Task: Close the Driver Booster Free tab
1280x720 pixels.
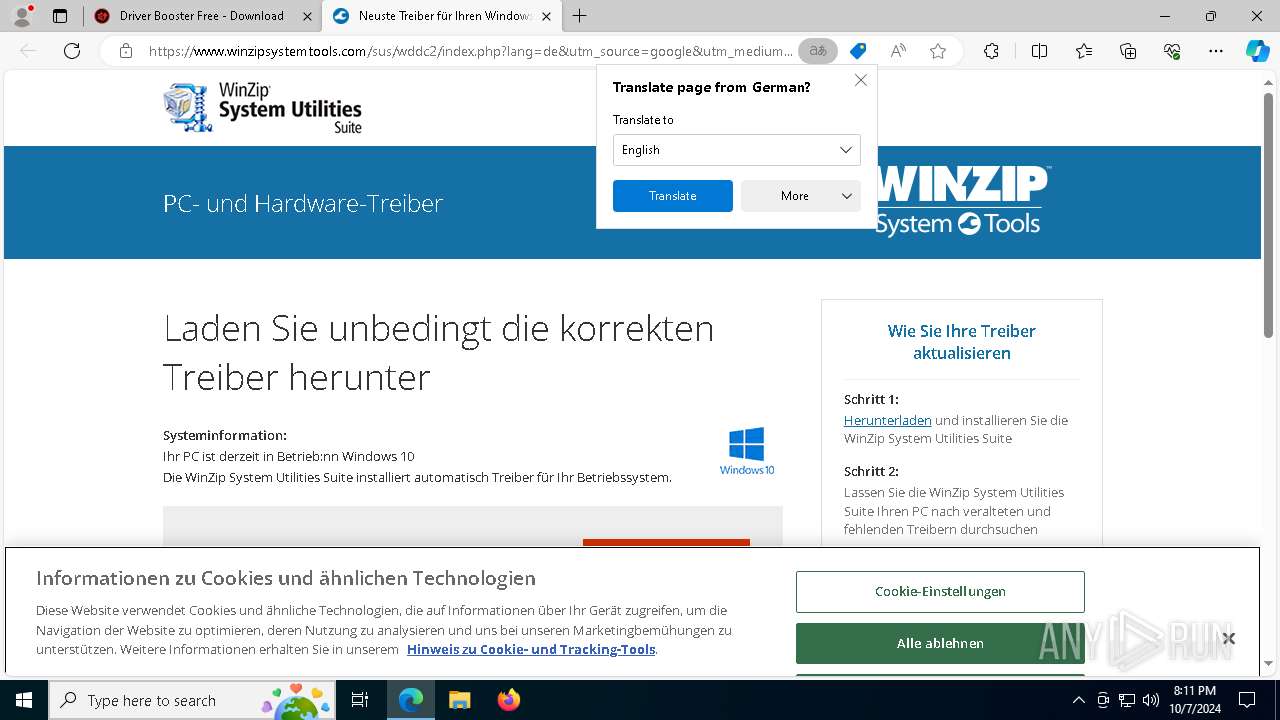Action: tap(307, 16)
